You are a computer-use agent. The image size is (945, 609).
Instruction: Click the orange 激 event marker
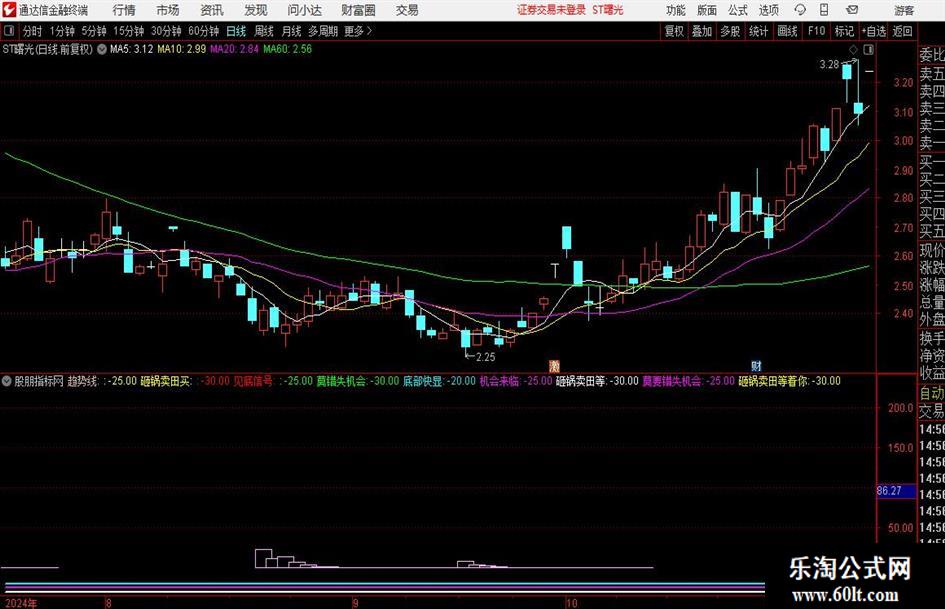pyautogui.click(x=554, y=365)
